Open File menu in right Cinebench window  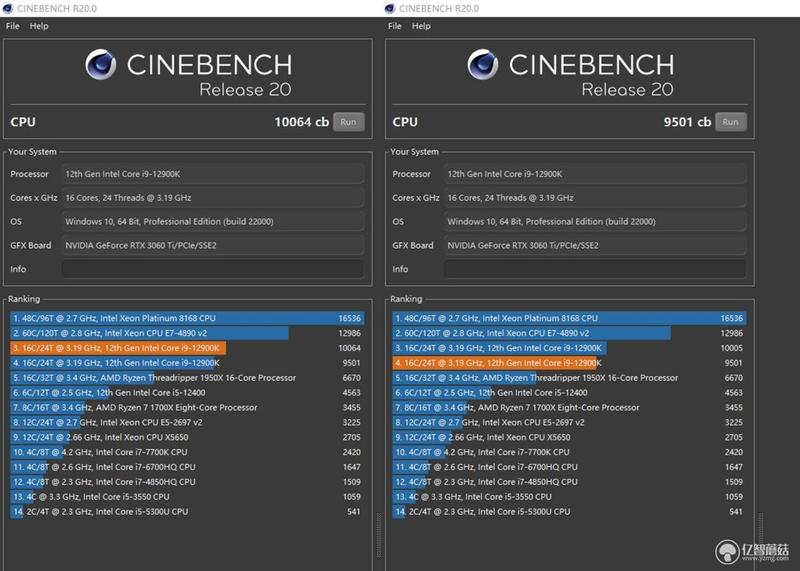click(395, 26)
